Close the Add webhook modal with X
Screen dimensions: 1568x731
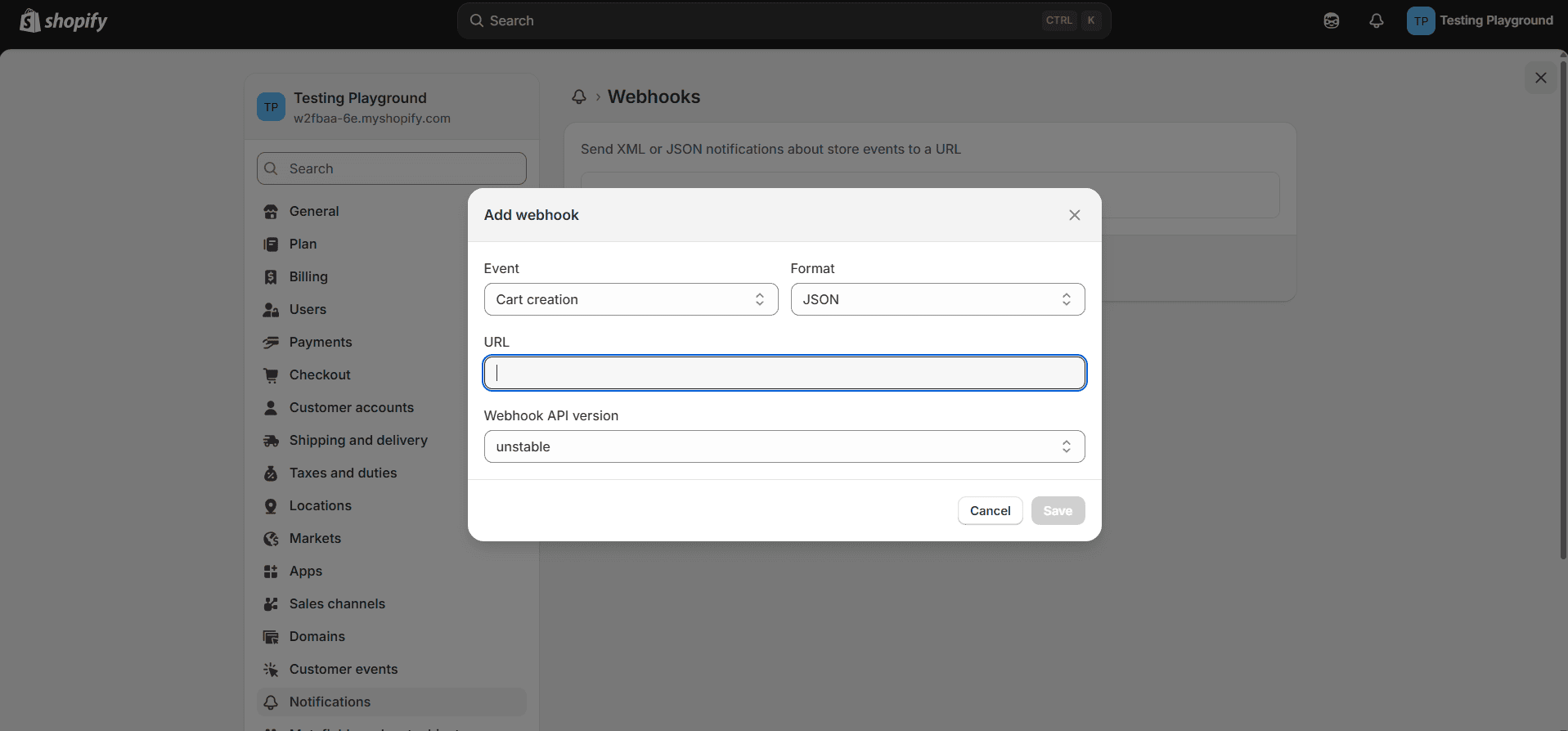(1074, 215)
